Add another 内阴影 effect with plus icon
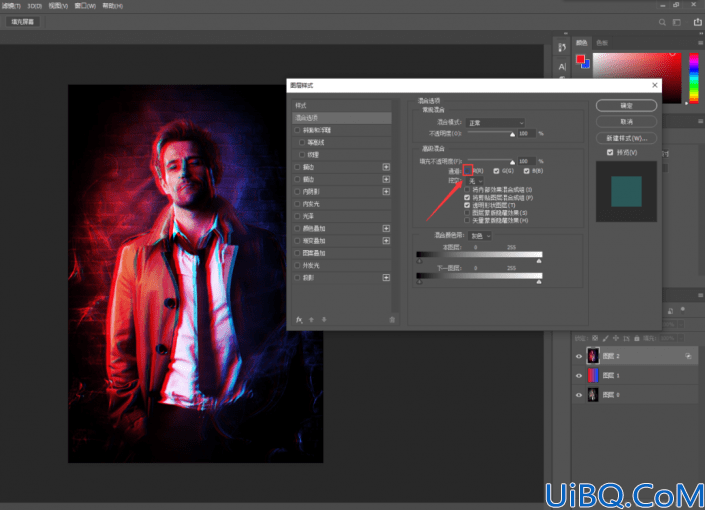 (x=386, y=192)
